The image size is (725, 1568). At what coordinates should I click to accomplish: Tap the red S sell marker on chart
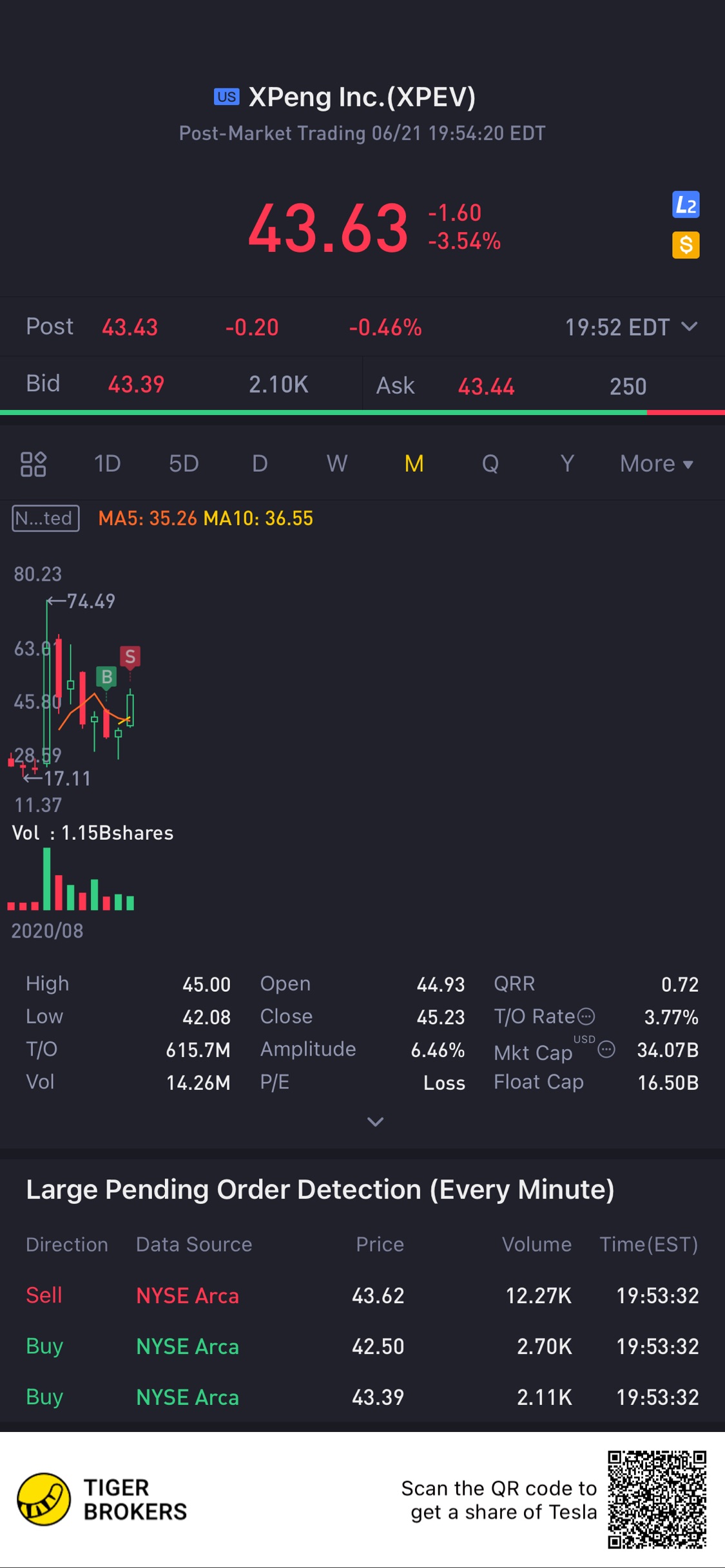coord(130,657)
